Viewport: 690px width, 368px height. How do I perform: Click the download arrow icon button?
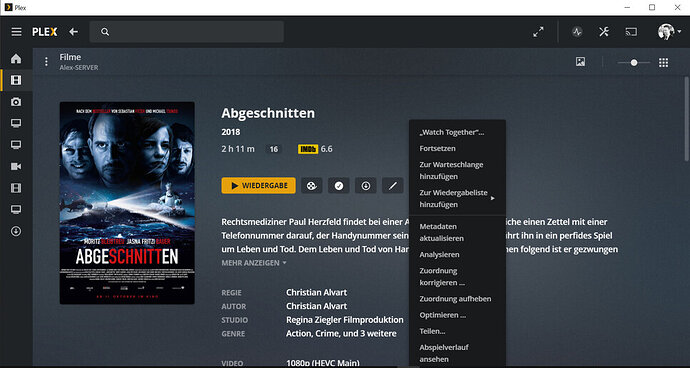point(366,186)
